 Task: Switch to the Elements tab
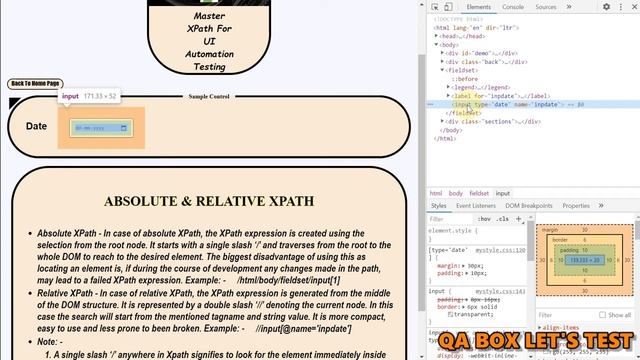(x=479, y=7)
